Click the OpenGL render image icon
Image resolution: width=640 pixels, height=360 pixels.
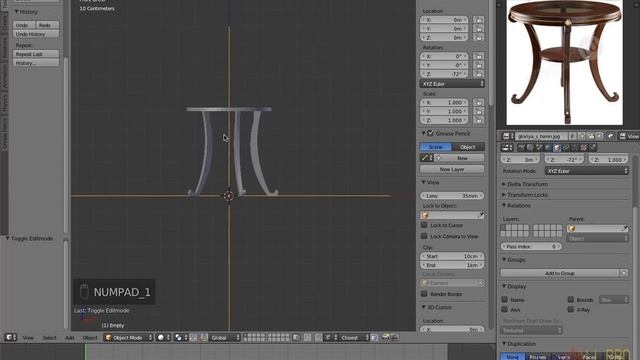385,338
